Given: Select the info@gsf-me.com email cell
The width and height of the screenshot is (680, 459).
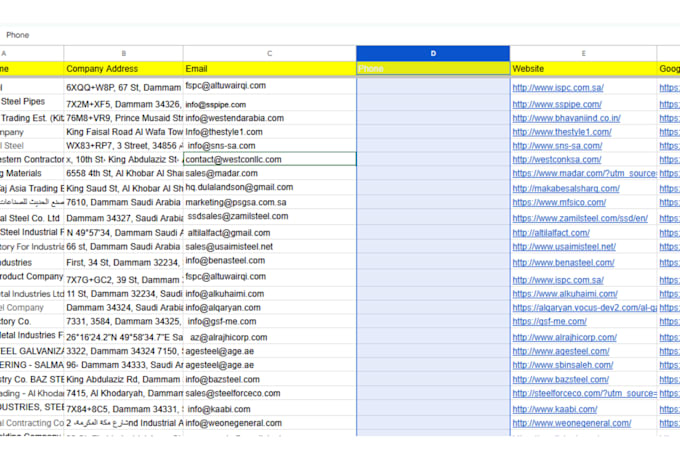Looking at the screenshot, I should click(x=269, y=321).
